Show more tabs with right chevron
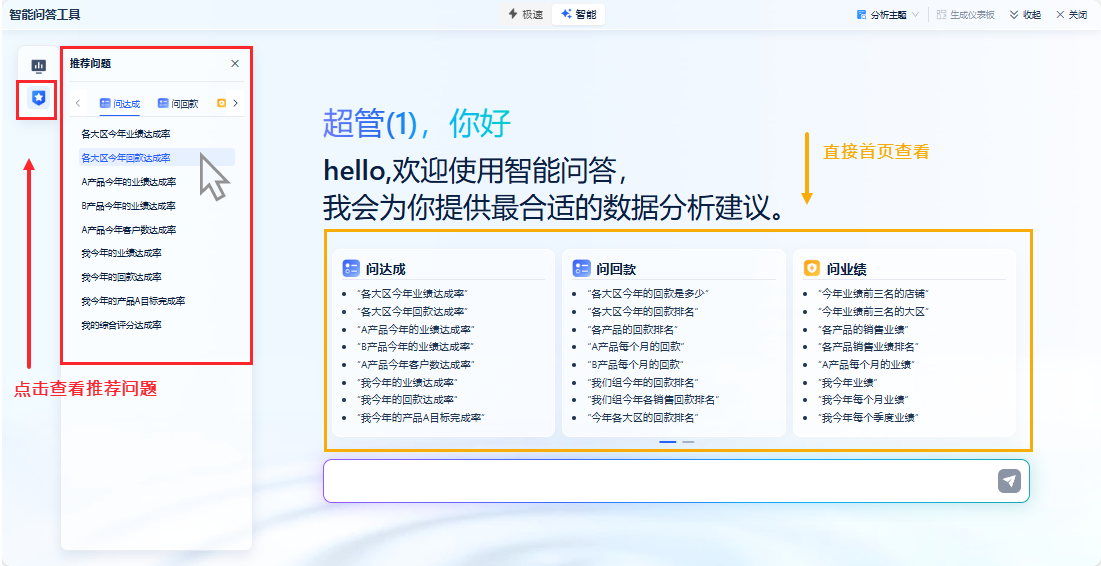 tap(235, 103)
